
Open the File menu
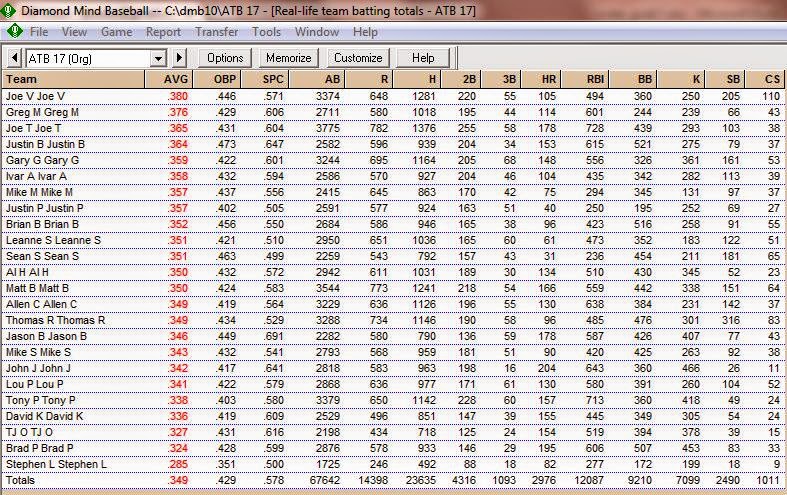point(39,32)
